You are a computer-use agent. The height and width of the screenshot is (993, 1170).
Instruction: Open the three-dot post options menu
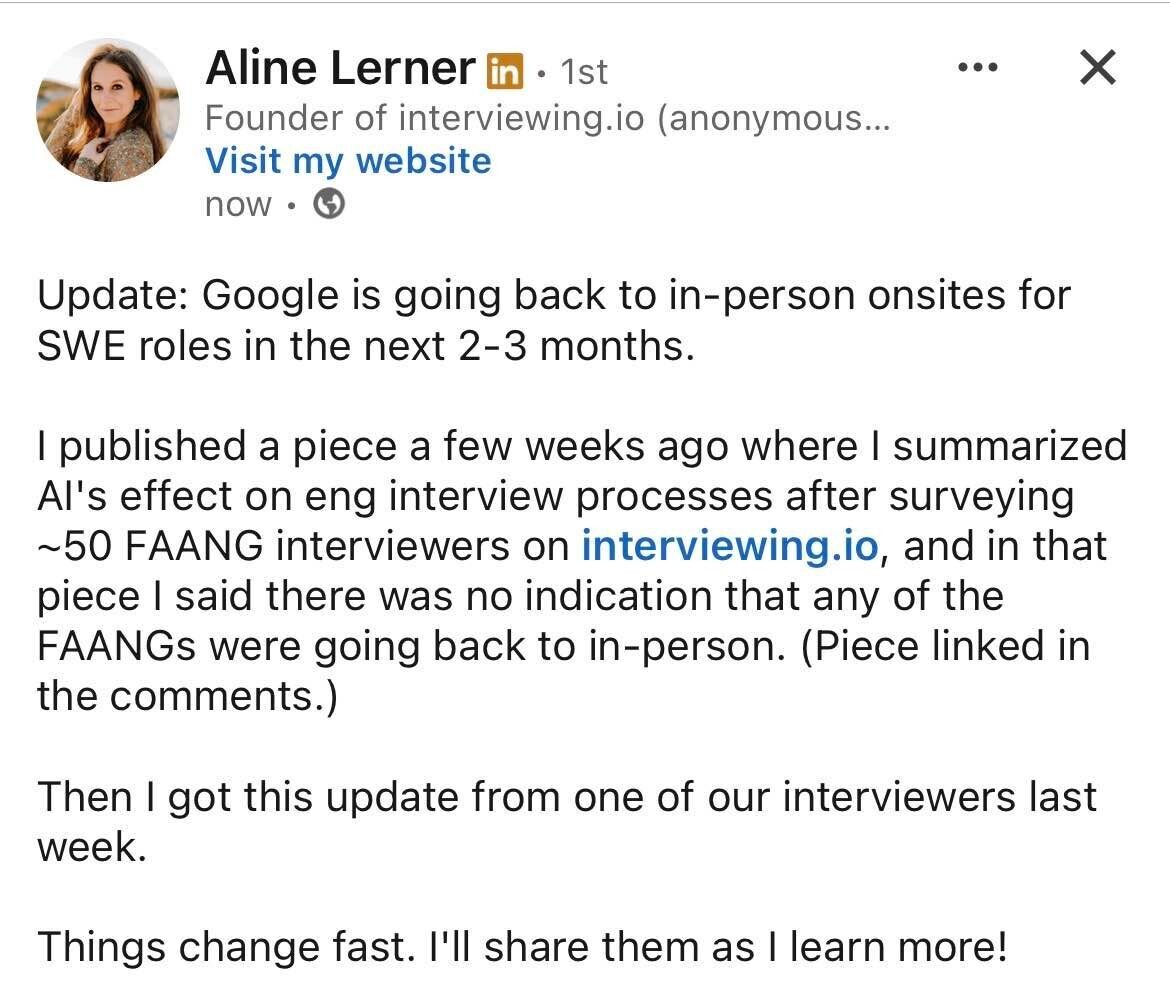pyautogui.click(x=977, y=68)
